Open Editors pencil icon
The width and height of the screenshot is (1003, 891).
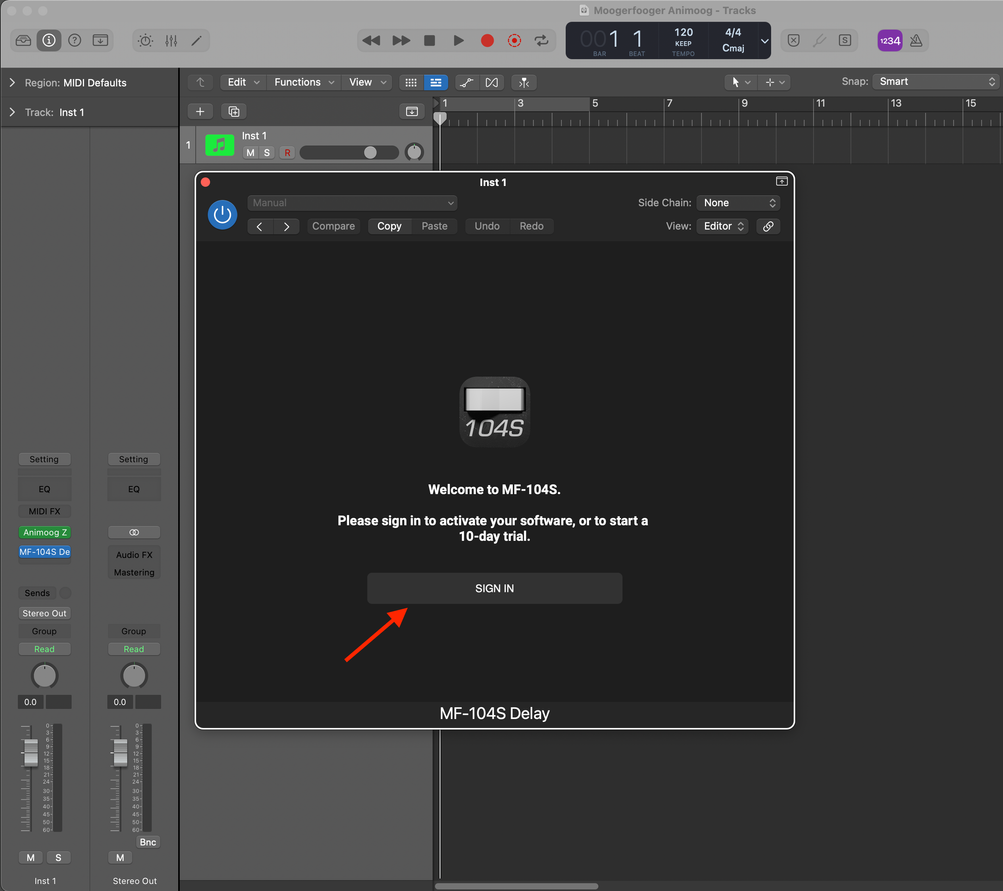tap(196, 40)
